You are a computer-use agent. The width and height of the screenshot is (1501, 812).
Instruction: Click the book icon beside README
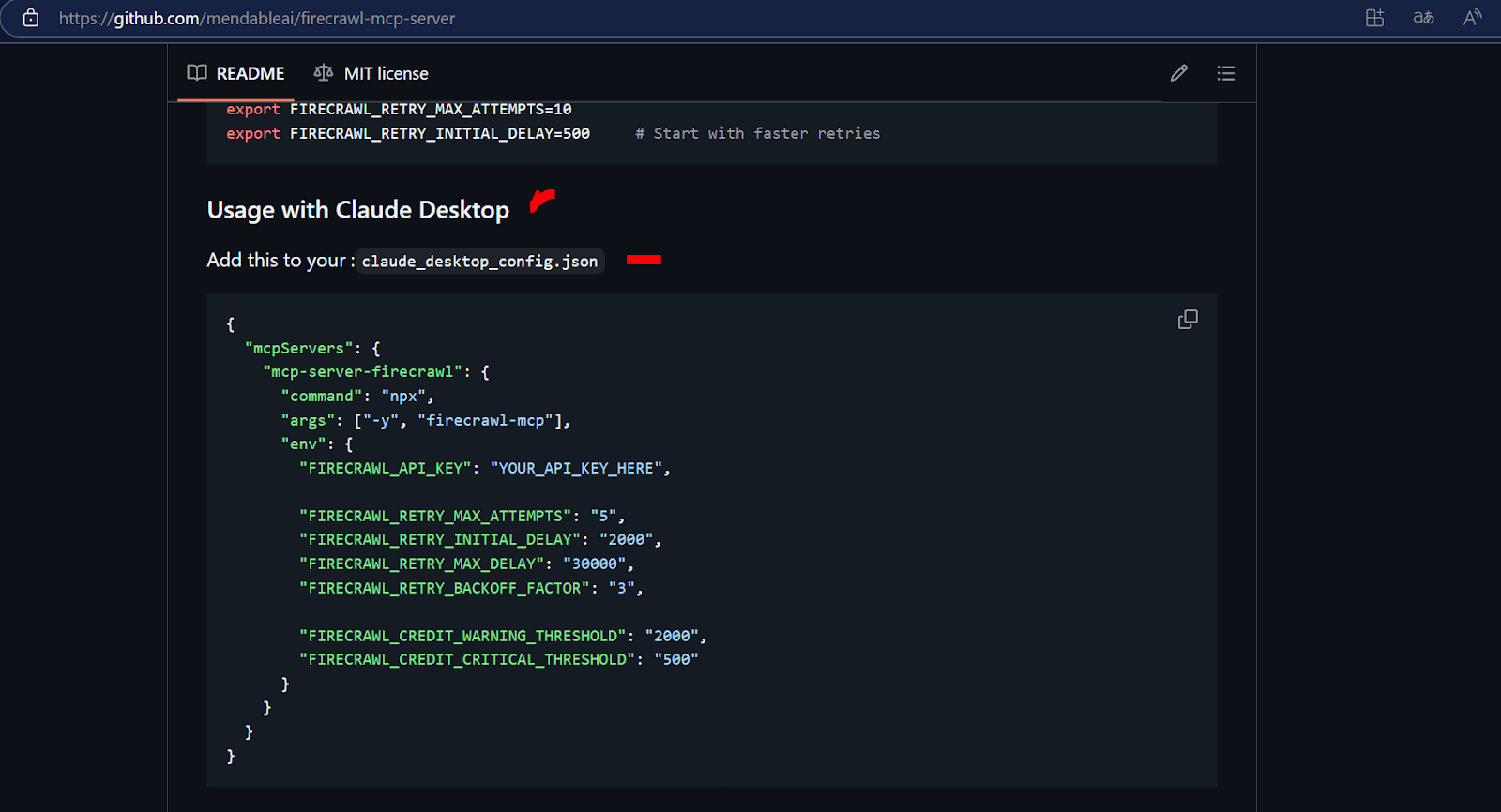click(197, 73)
